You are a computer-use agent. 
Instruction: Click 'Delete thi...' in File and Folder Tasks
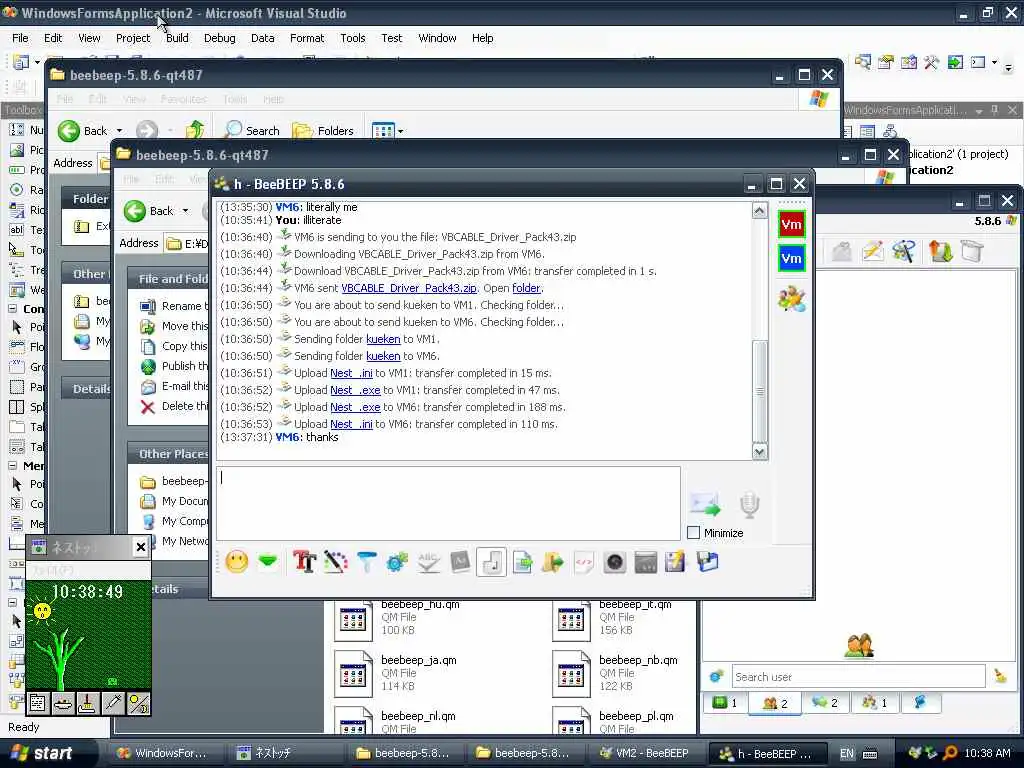point(174,406)
